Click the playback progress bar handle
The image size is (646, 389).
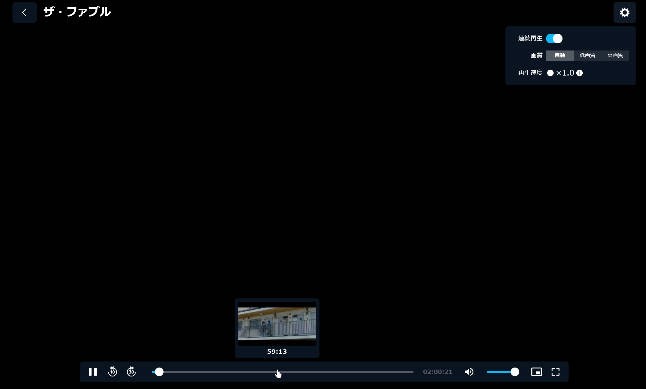(159, 372)
